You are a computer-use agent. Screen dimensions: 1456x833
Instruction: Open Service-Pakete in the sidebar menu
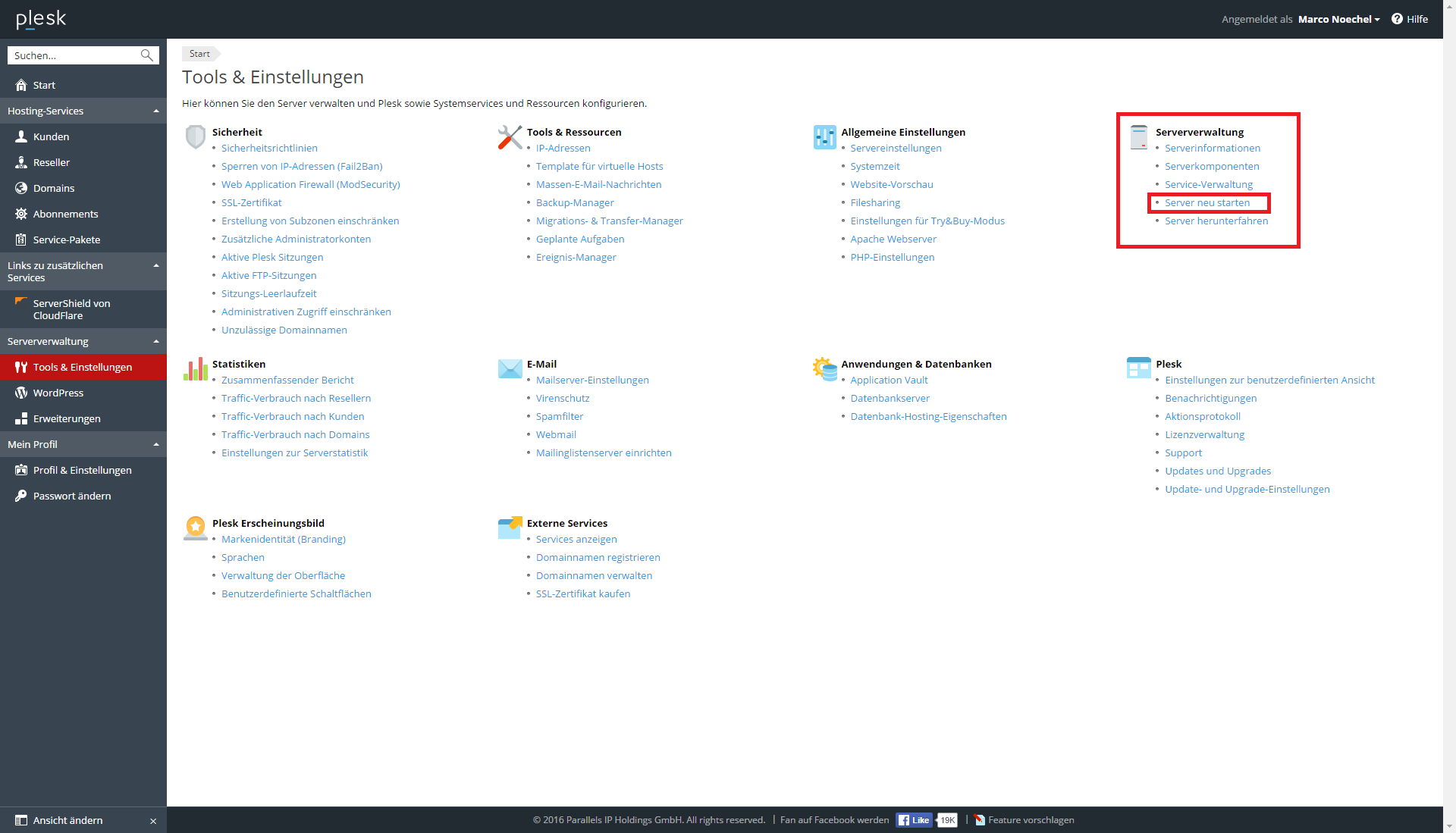[83, 240]
